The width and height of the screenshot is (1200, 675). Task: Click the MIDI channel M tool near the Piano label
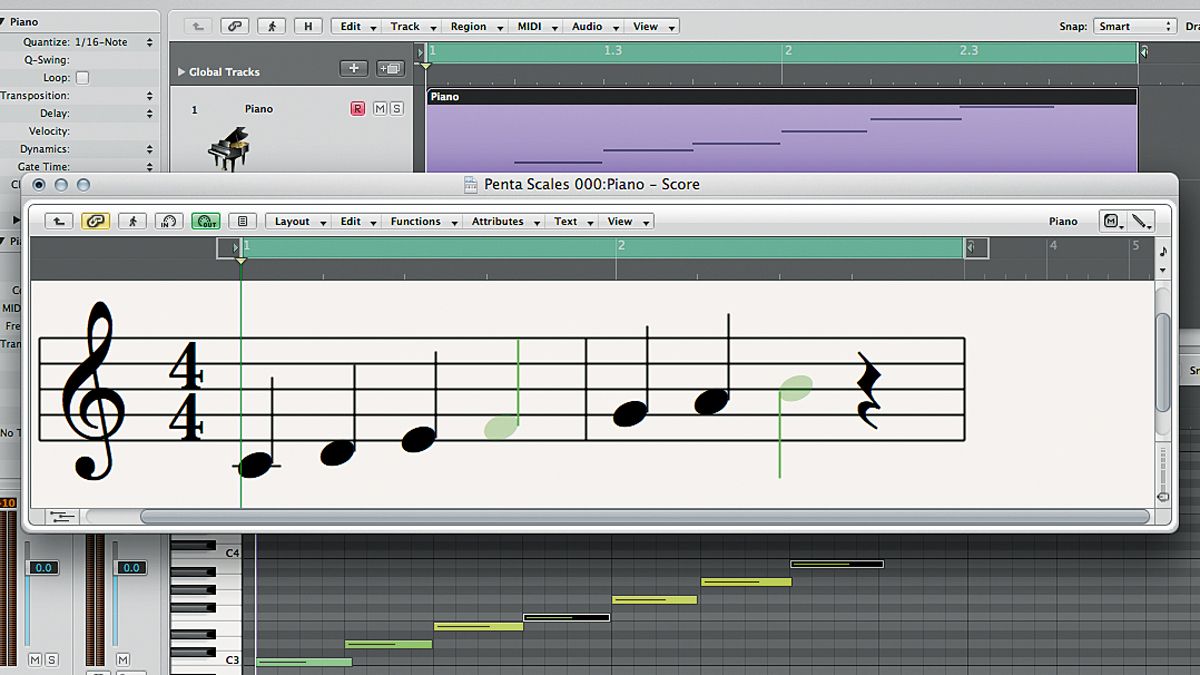pyautogui.click(x=1111, y=220)
